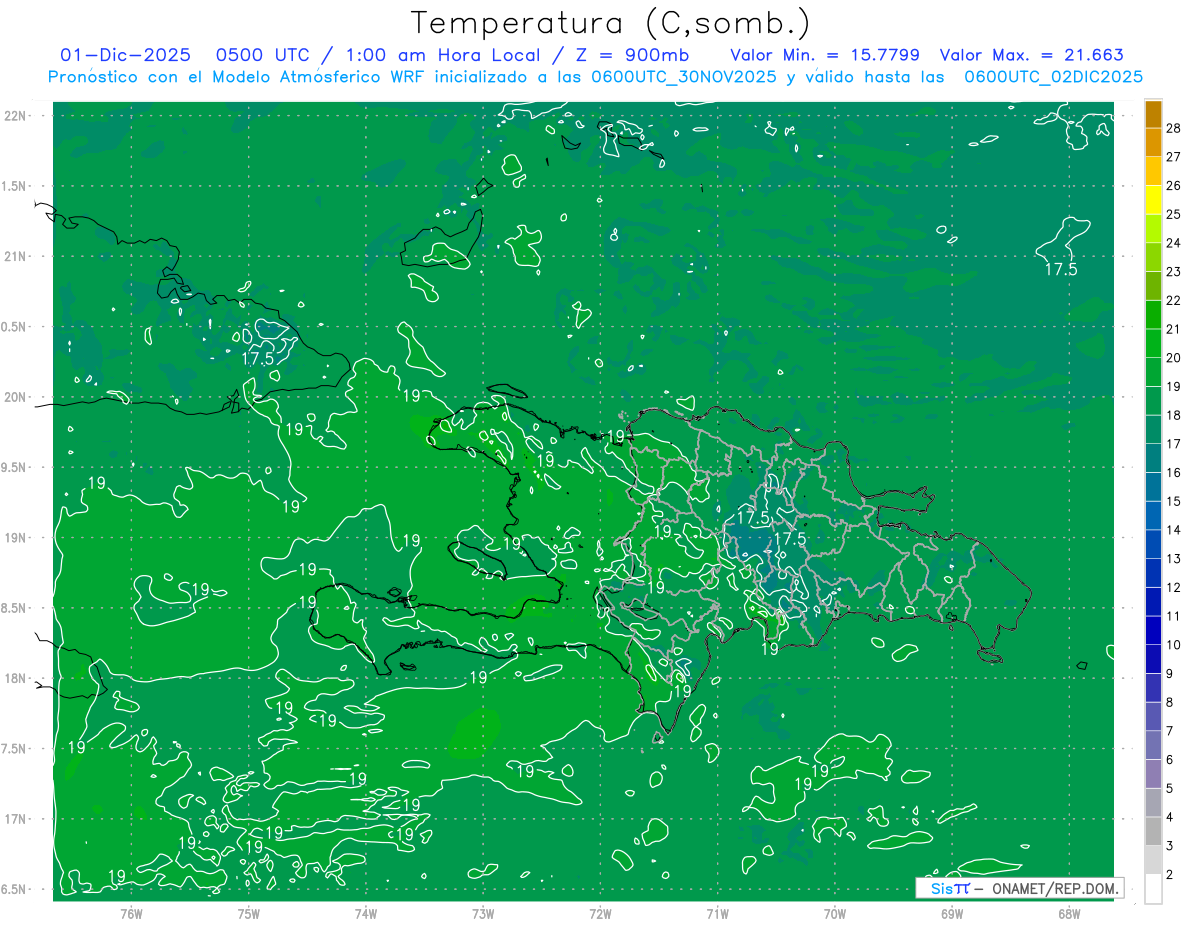1200x927 pixels.
Task: Click the '71W' longitude axis label
Action: (x=717, y=914)
